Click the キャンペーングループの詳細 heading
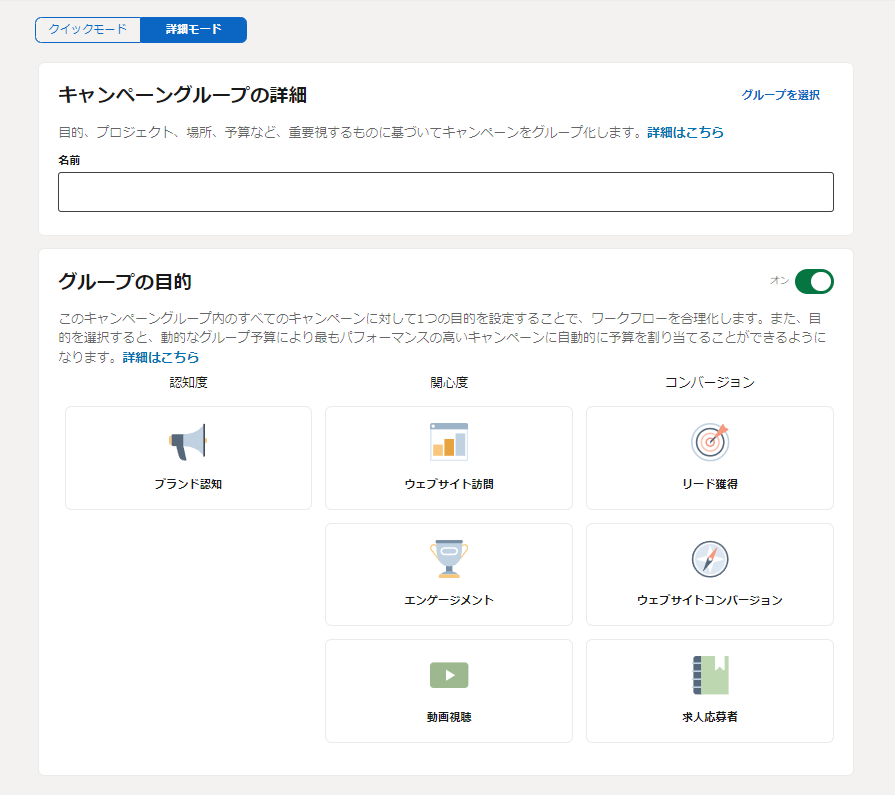The image size is (895, 795). click(x=183, y=95)
